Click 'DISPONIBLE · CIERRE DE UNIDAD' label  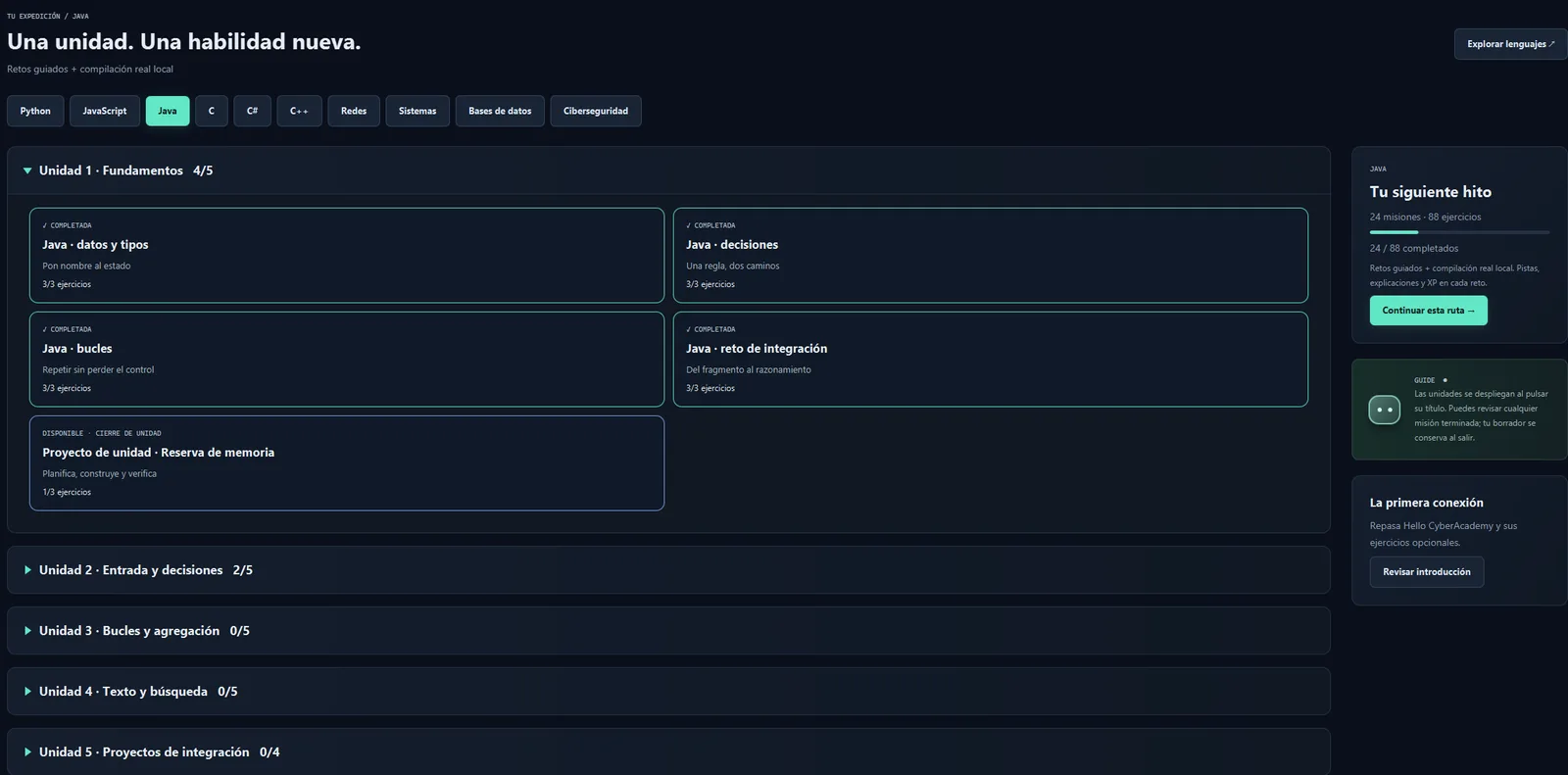click(102, 433)
